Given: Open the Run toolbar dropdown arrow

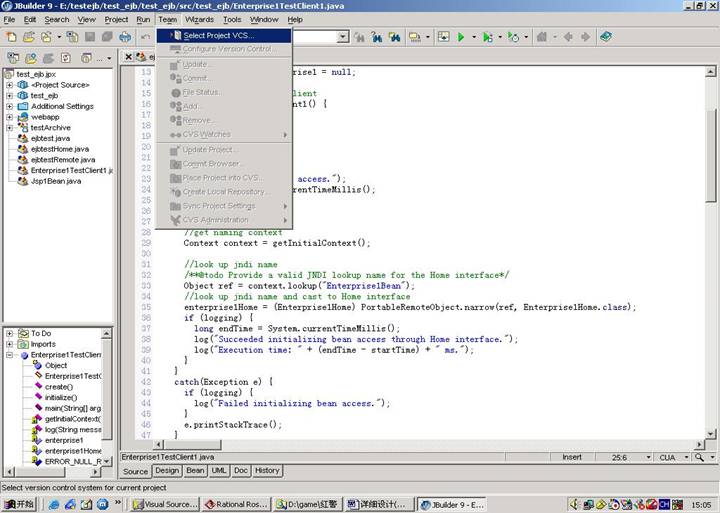Looking at the screenshot, I should (x=474, y=37).
